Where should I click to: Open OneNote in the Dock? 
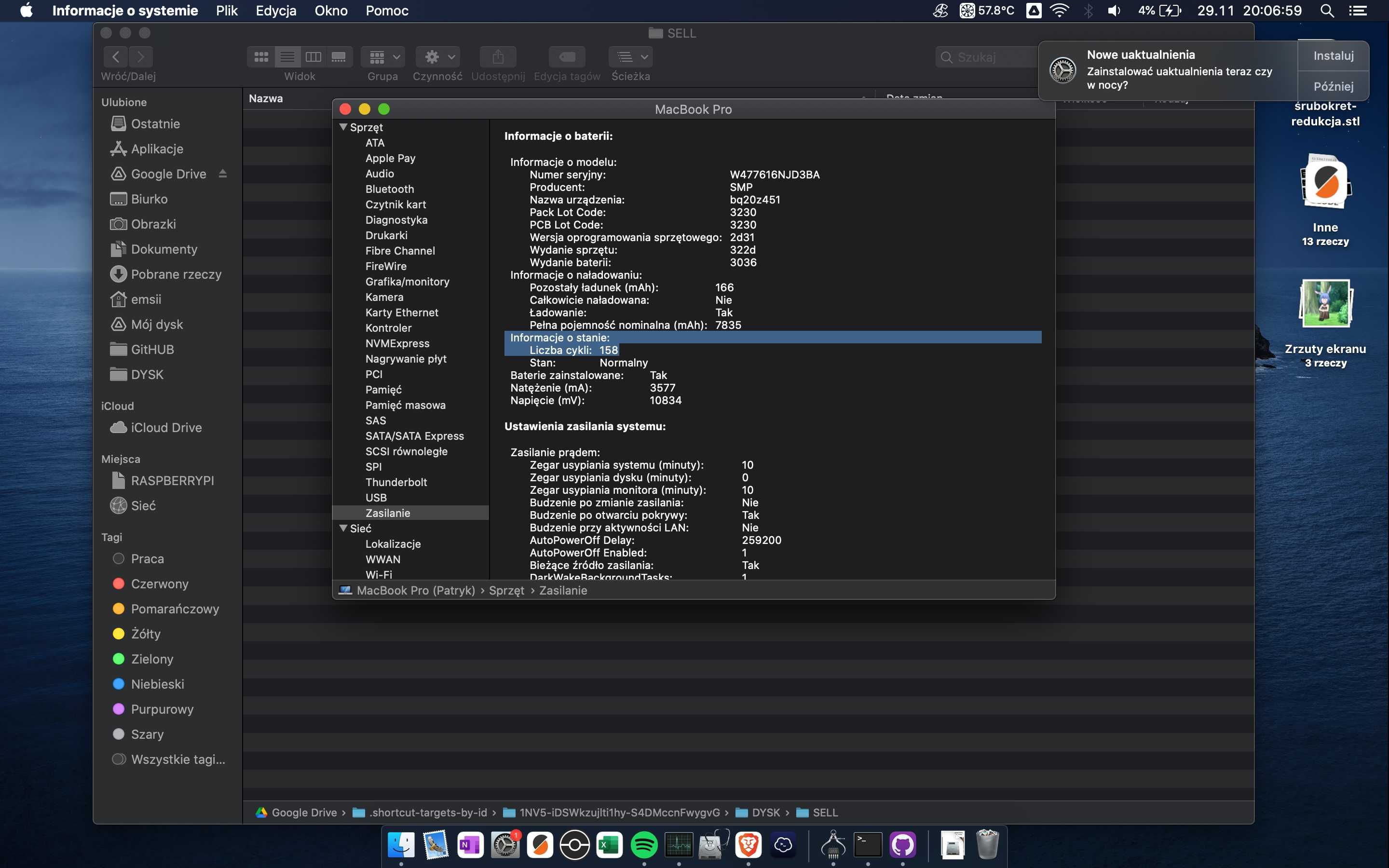[470, 844]
